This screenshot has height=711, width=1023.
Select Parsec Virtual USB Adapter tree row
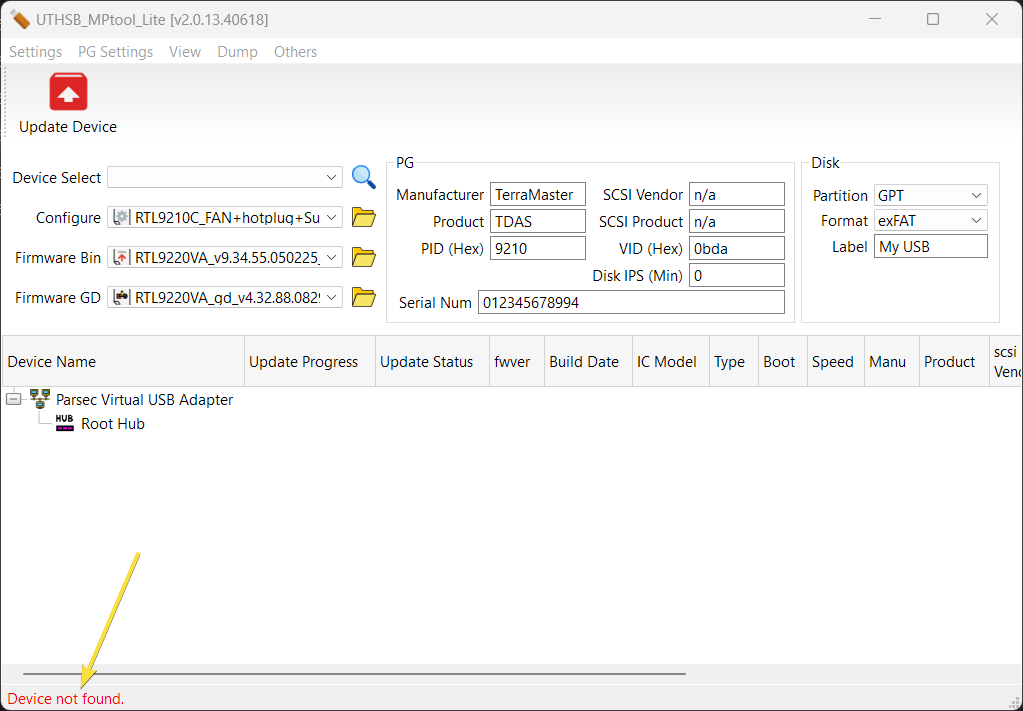(x=144, y=399)
